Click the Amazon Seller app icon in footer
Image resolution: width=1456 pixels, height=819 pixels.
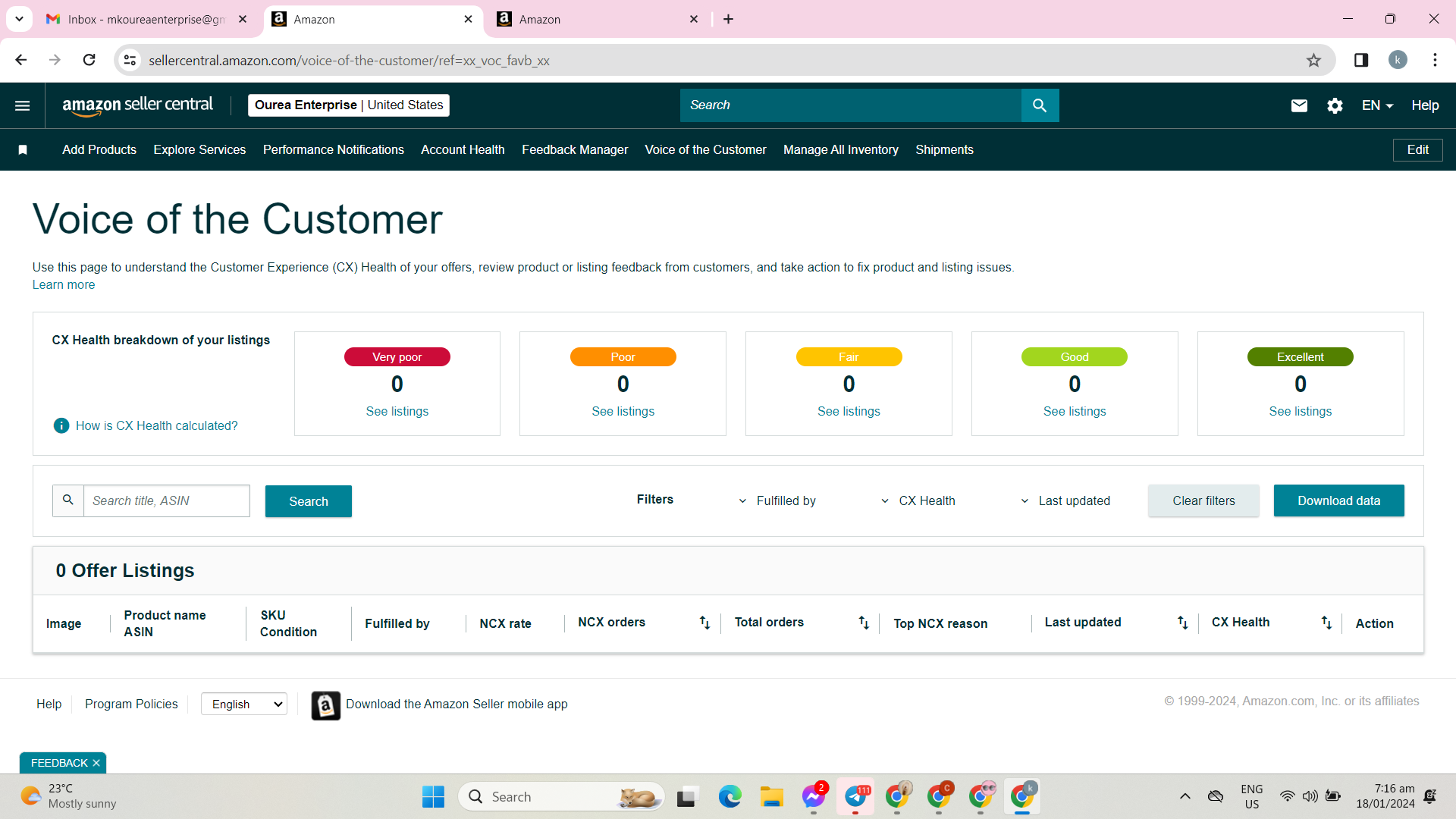pos(325,705)
